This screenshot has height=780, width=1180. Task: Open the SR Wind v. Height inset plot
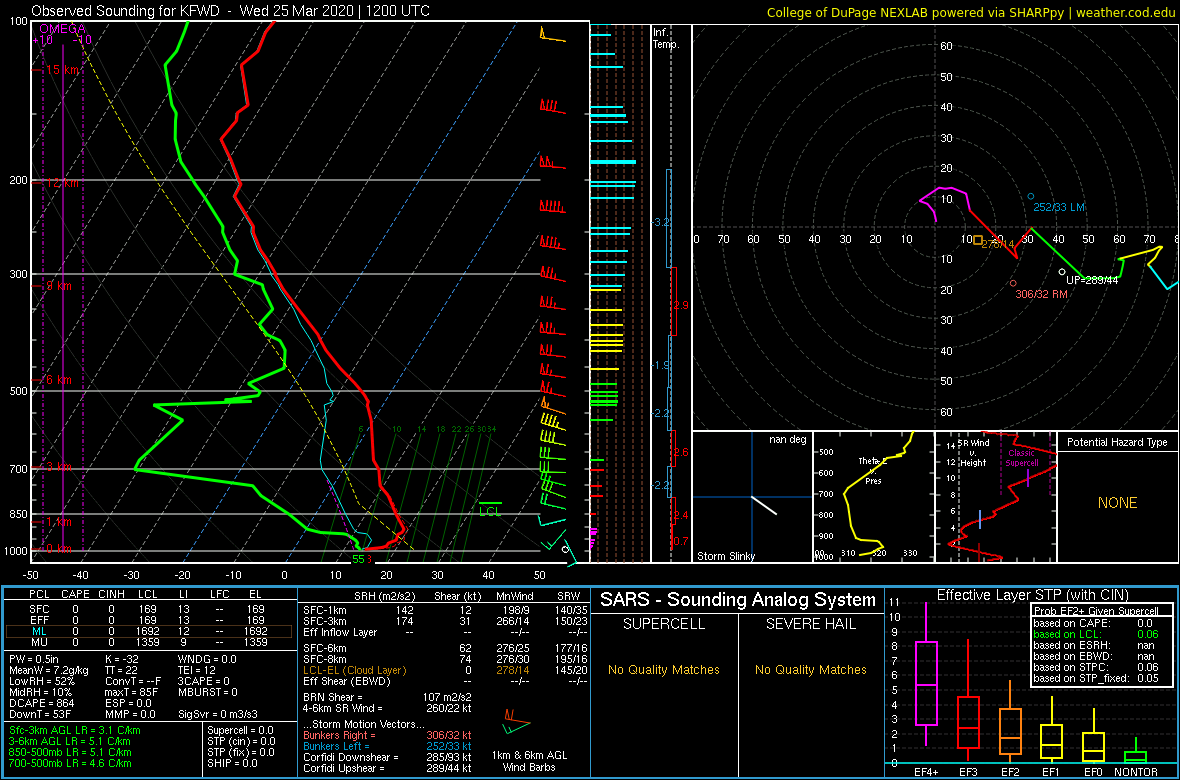pyautogui.click(x=995, y=497)
